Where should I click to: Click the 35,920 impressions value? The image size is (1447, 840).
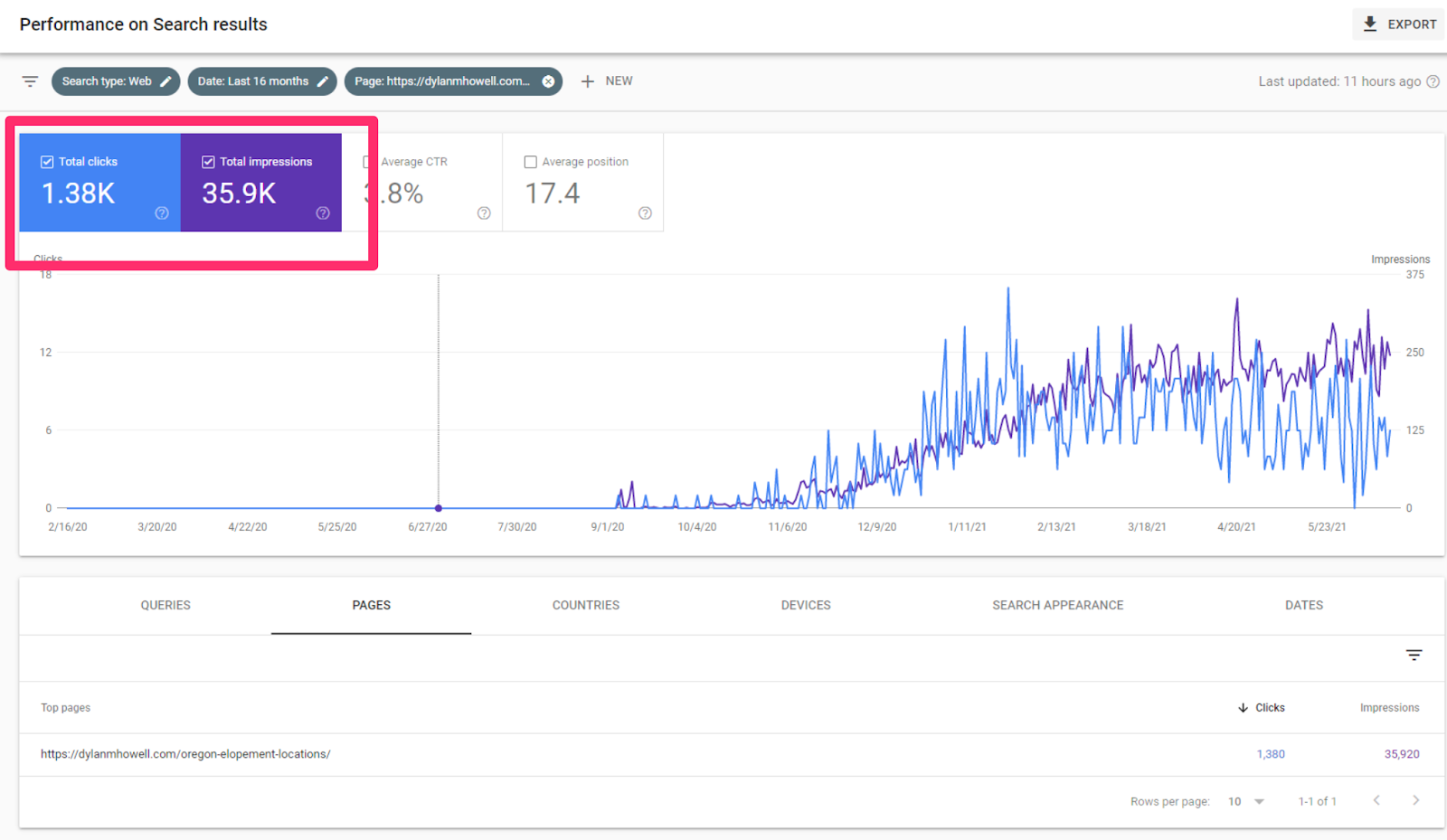(x=1402, y=754)
